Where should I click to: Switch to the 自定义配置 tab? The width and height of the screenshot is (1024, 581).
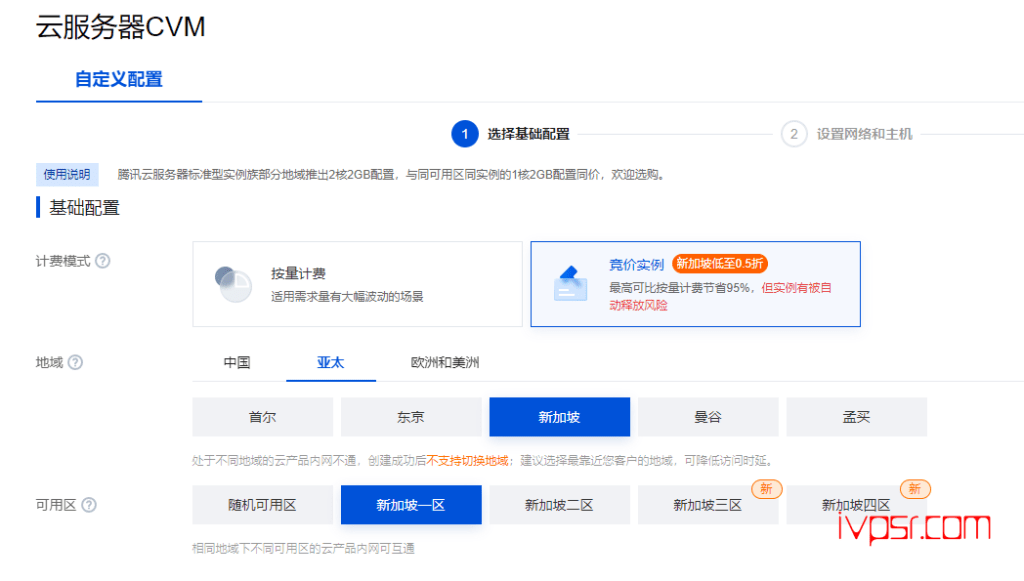[119, 79]
